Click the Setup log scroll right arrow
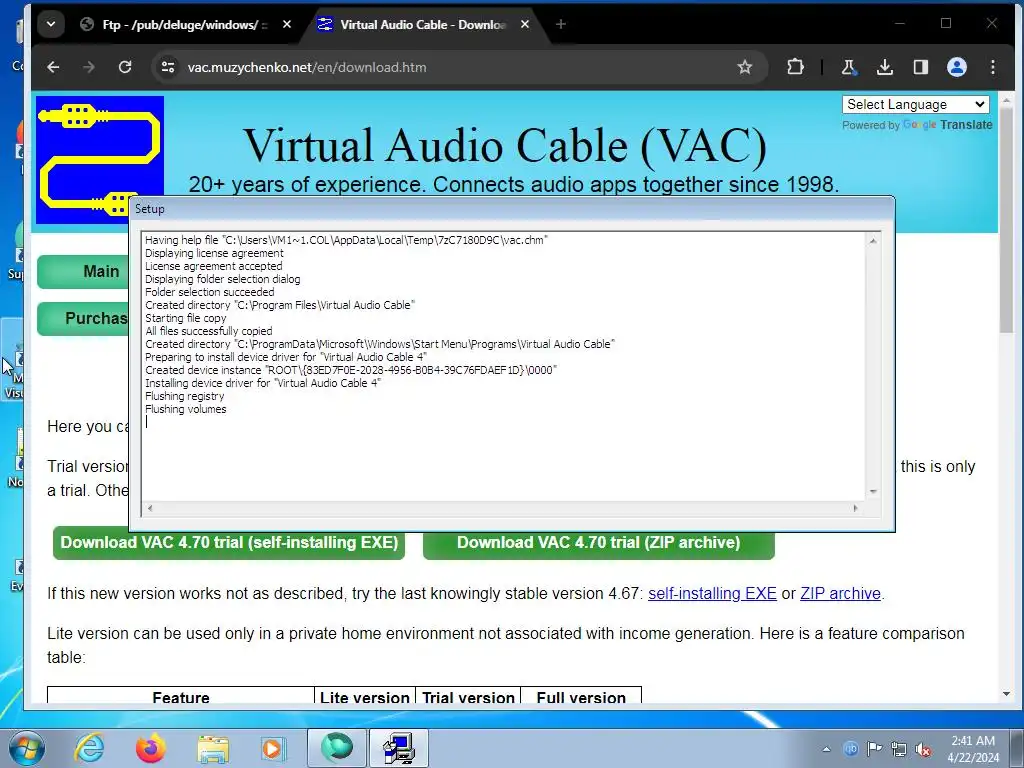Screen dimensions: 1024x768 pos(856,508)
